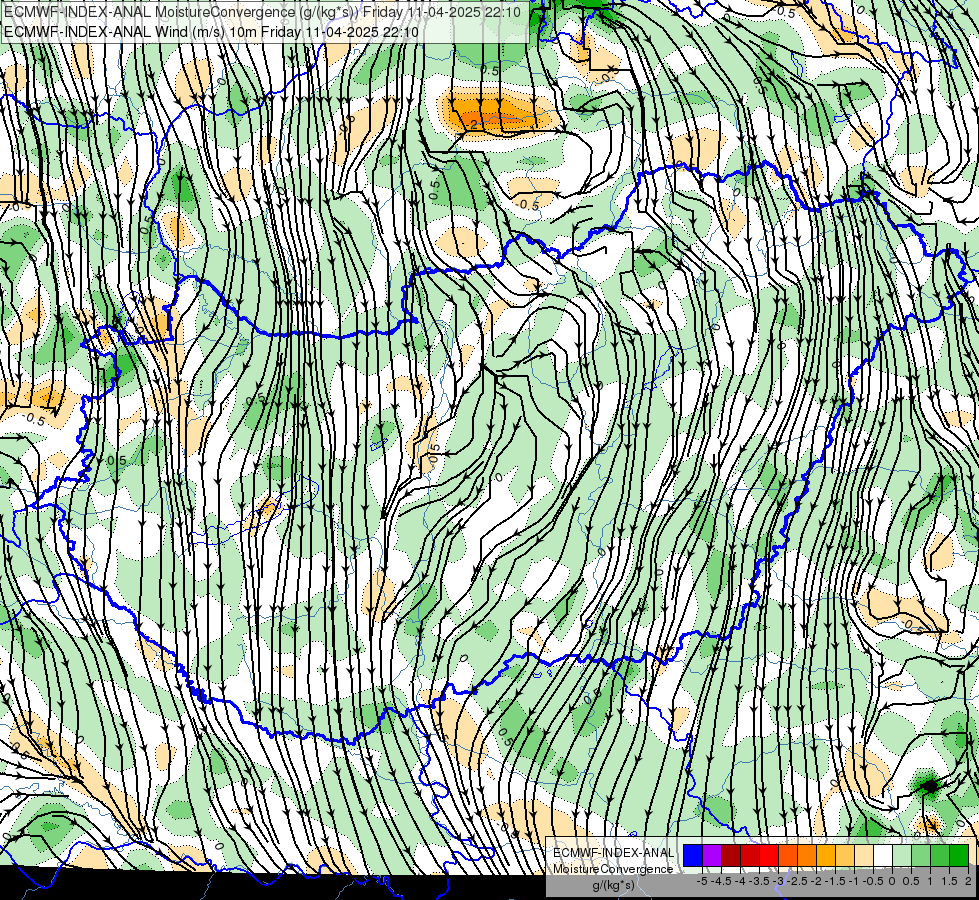Screen dimensions: 979x900
Task: Click the orange divergence patch near the top center
Action: [x=496, y=112]
